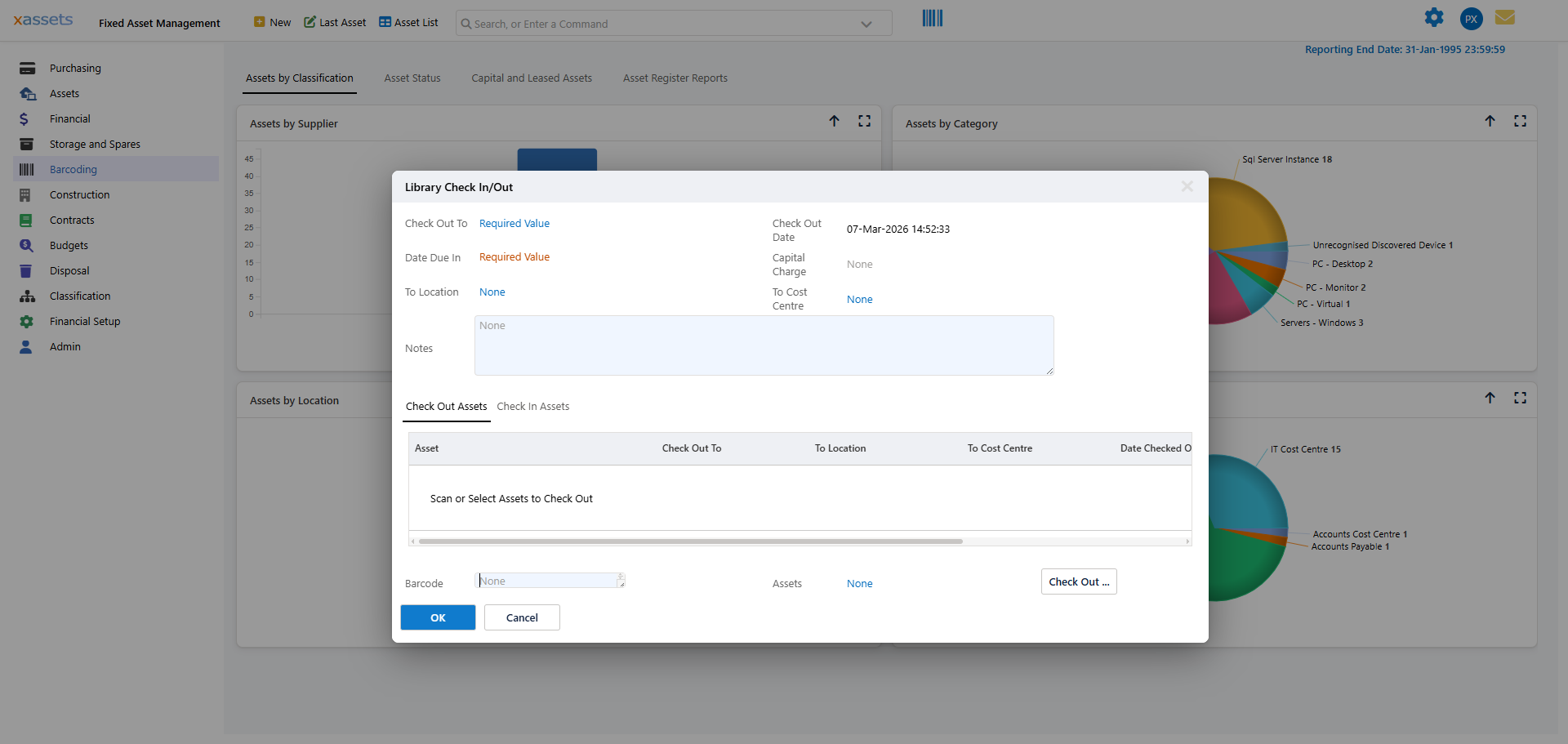Open the Barcoding section in the sidebar
This screenshot has width=1568, height=744.
27,169
